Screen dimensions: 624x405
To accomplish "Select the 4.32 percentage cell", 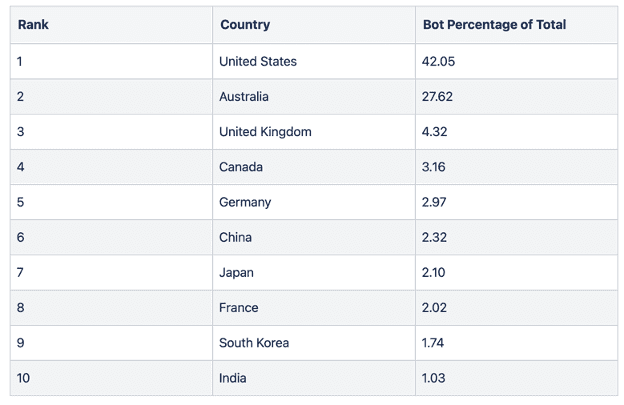I will [517, 132].
